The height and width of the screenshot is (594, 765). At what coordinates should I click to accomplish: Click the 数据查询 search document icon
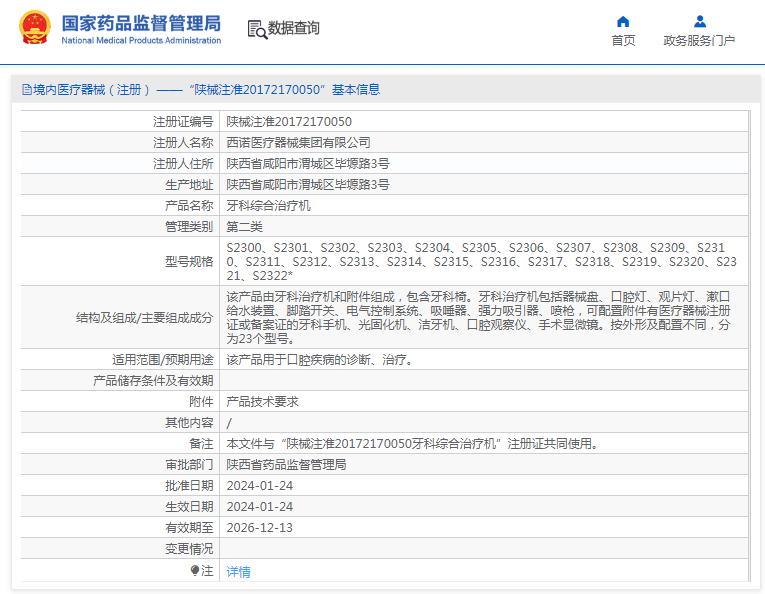pyautogui.click(x=257, y=29)
